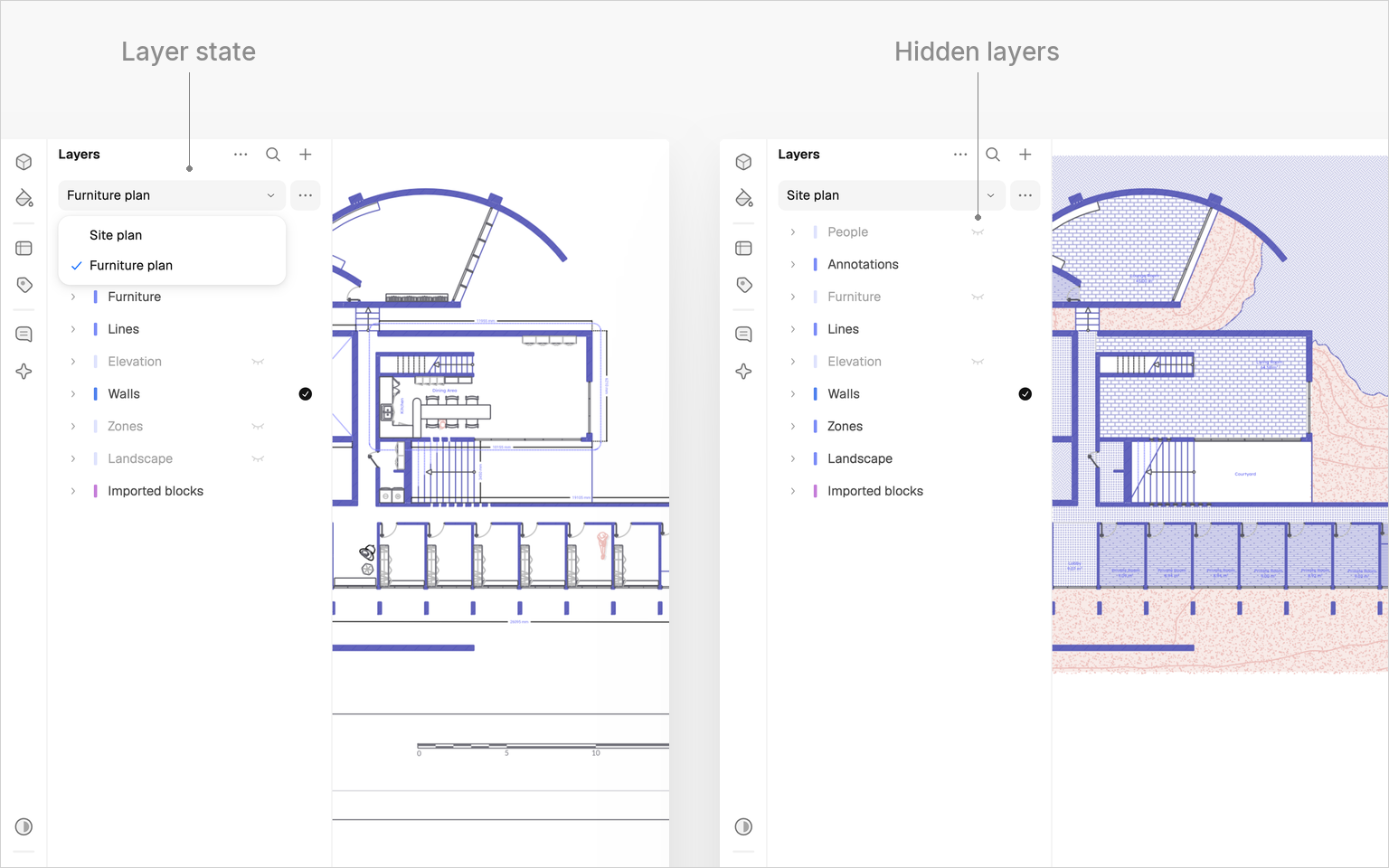Open comments icon in left sidebar

24,335
